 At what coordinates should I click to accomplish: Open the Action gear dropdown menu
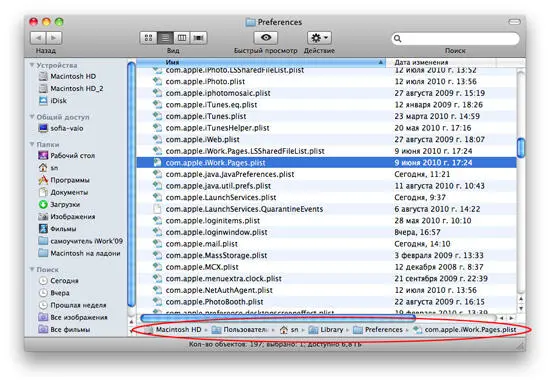point(320,38)
